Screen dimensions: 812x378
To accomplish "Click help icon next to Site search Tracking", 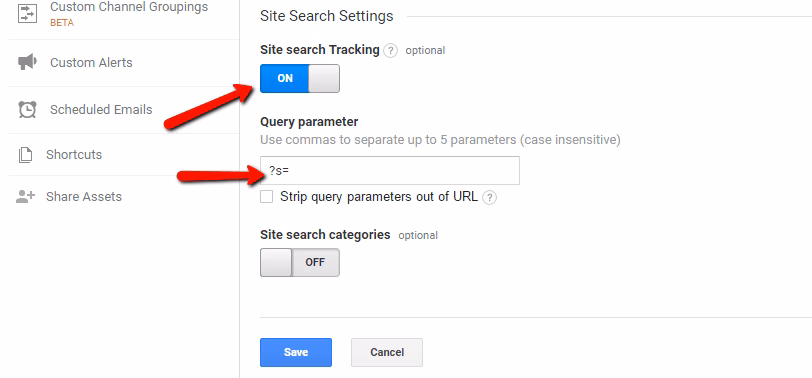I will (391, 51).
